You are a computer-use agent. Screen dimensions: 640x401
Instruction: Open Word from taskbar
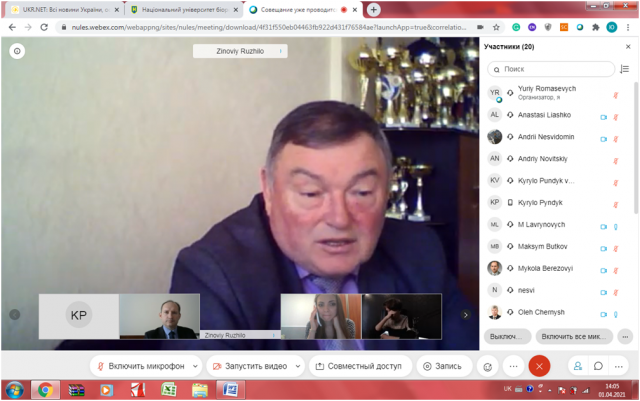[231, 390]
